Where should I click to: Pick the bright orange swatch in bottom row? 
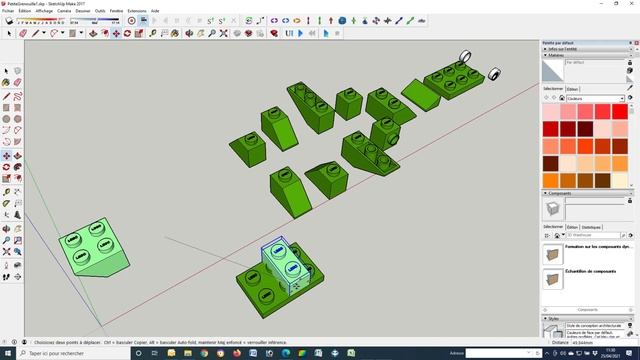[551, 180]
